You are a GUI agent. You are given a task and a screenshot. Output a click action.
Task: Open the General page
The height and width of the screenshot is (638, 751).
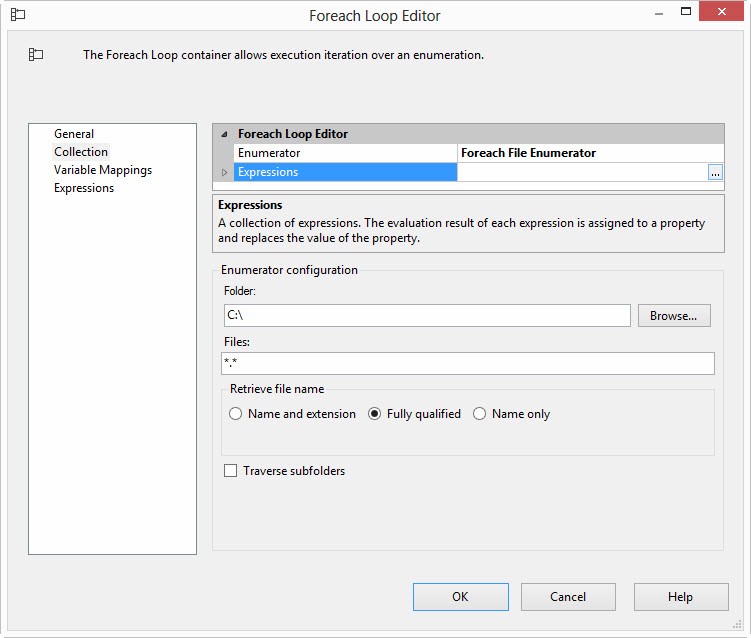[74, 134]
